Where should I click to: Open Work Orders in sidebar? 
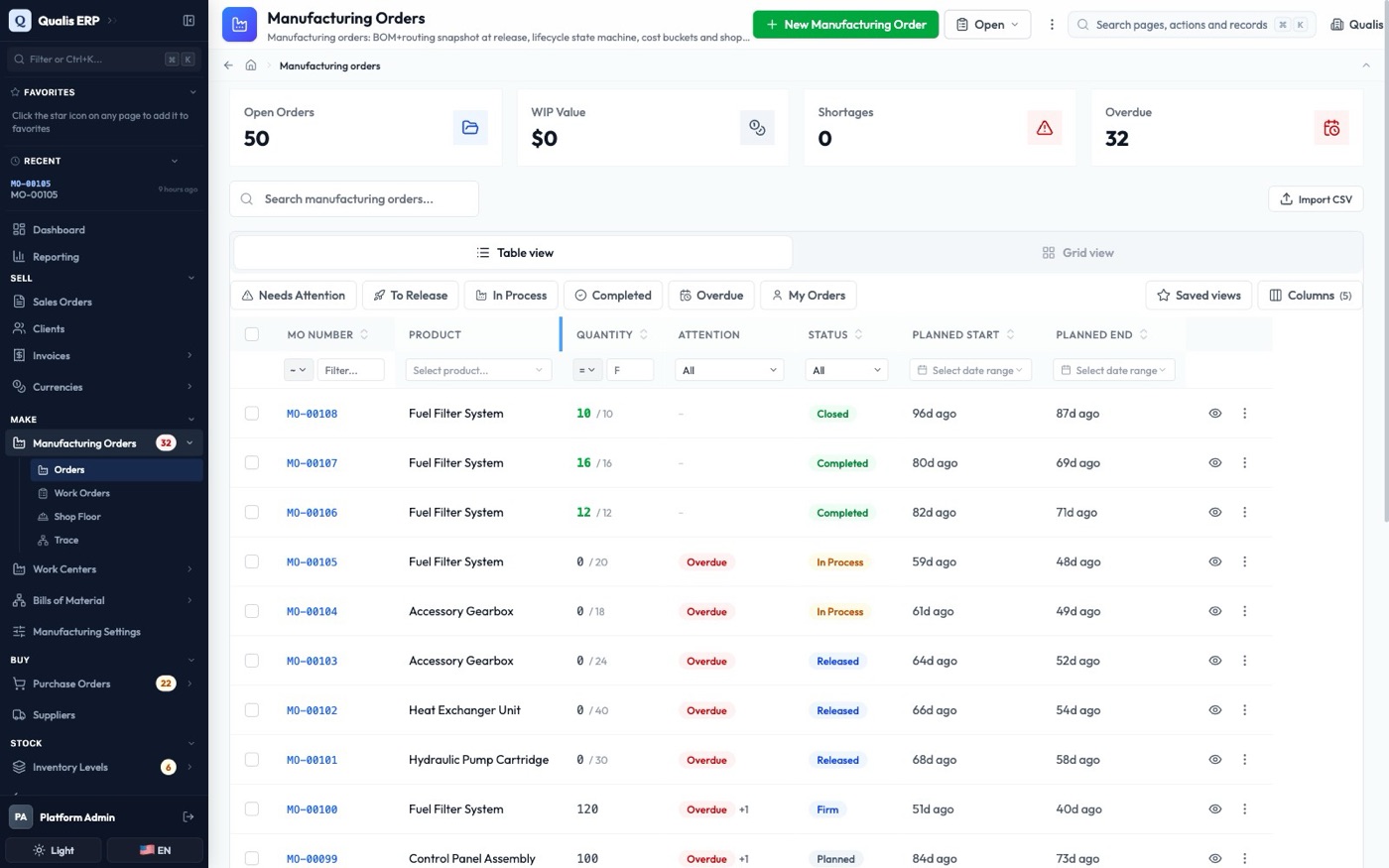coord(81,493)
